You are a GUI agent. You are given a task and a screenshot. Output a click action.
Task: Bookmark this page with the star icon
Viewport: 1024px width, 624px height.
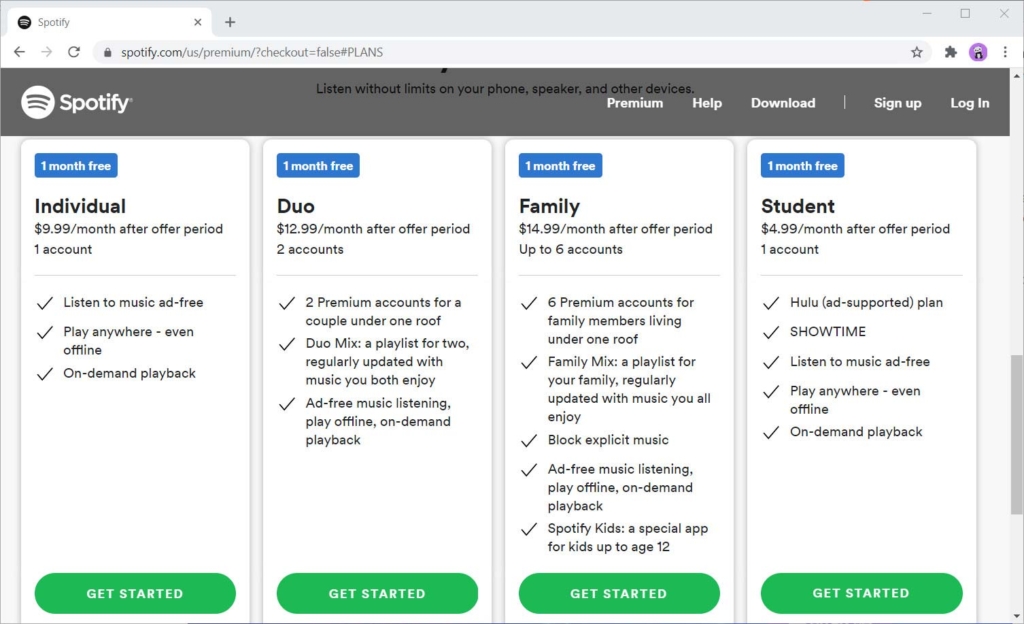(917, 52)
